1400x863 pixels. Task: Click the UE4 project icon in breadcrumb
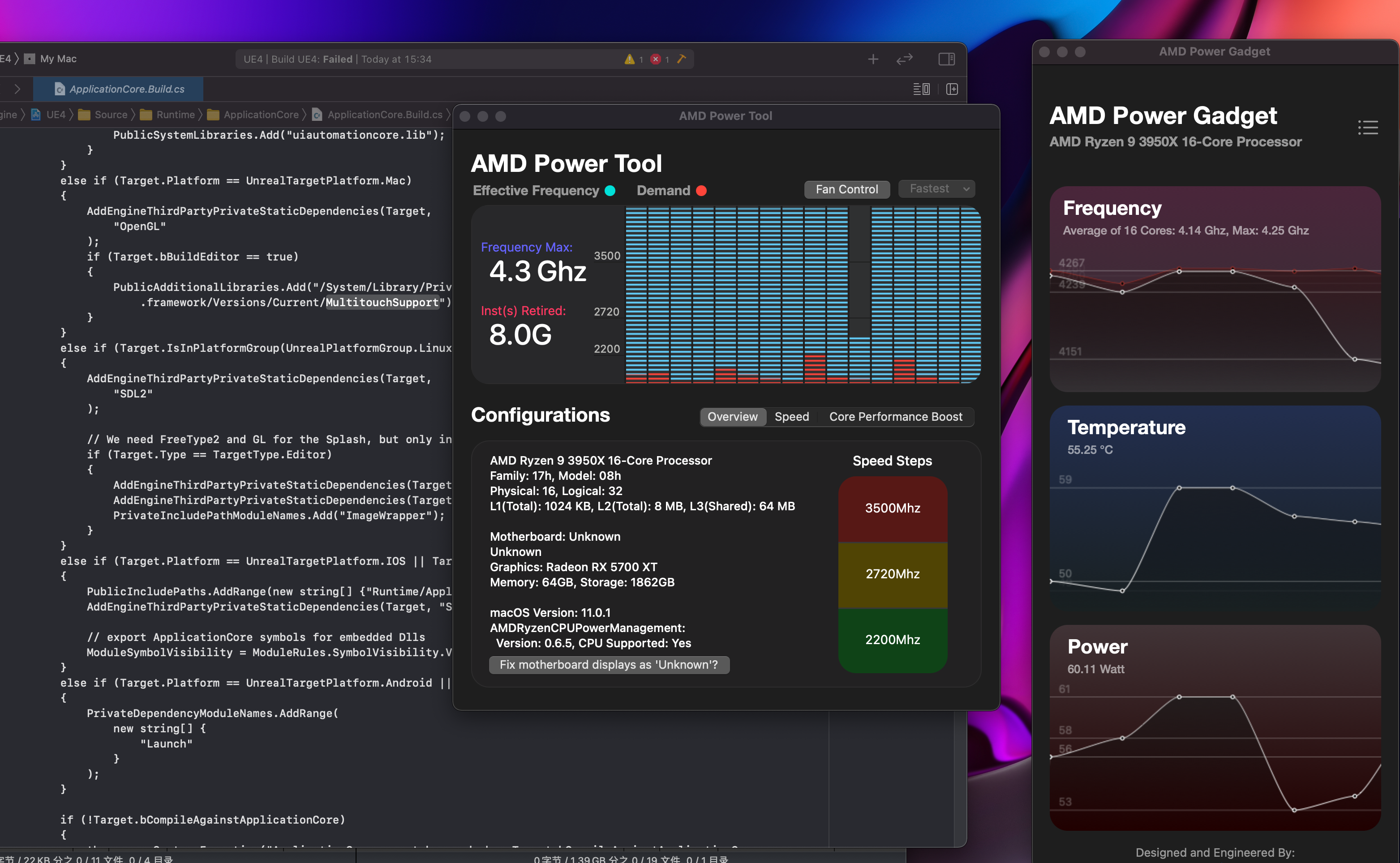36,115
